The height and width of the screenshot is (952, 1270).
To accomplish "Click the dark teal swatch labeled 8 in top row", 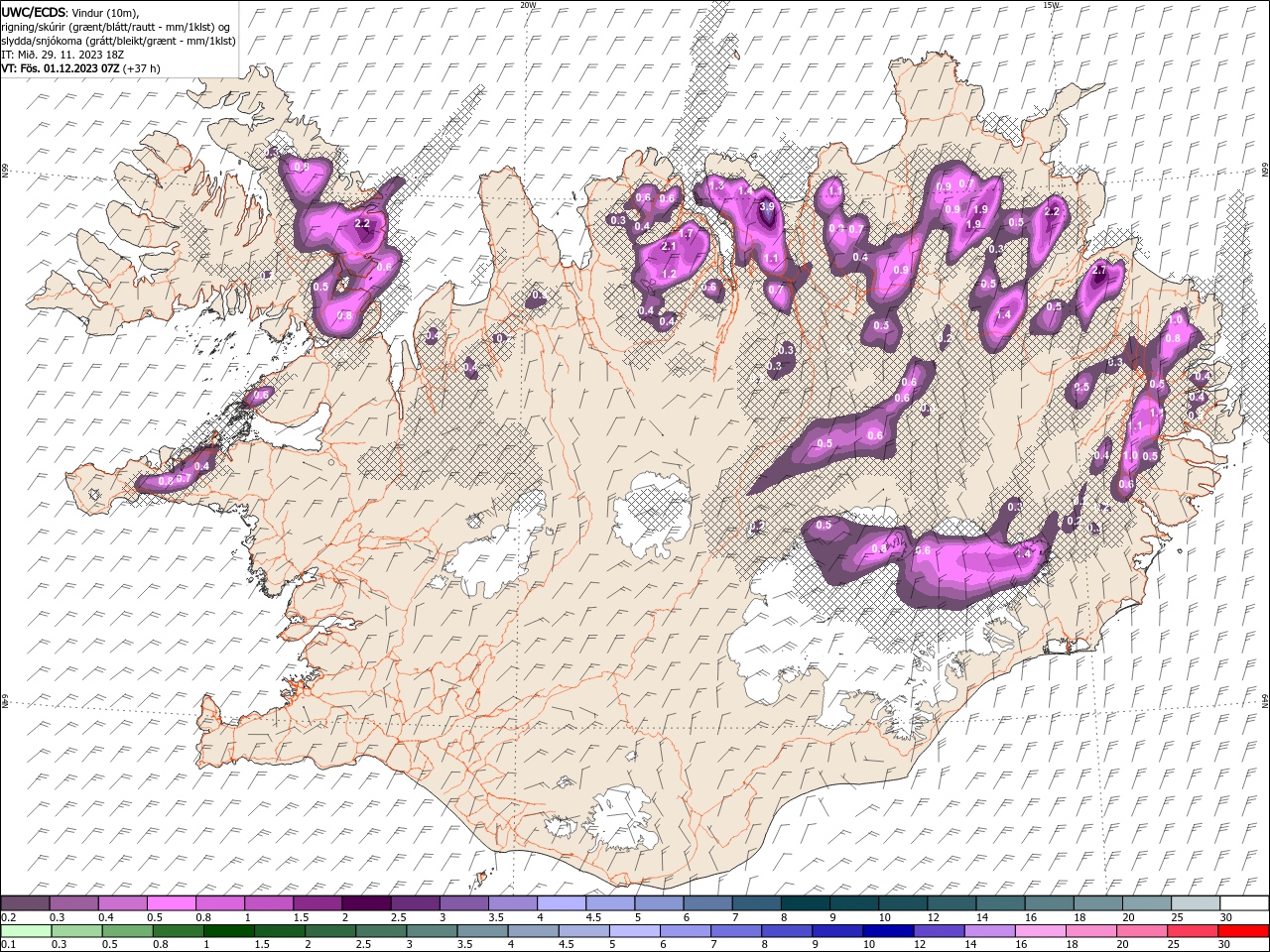I will [x=806, y=903].
